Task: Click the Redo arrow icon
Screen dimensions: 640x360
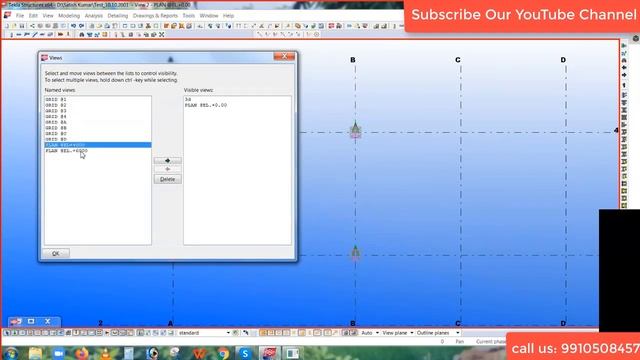Action: (81, 26)
